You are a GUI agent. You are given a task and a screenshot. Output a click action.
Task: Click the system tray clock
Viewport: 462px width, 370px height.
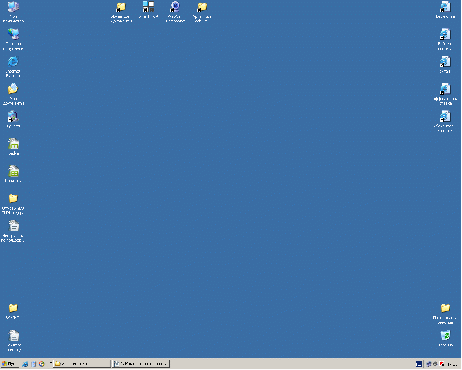453,364
